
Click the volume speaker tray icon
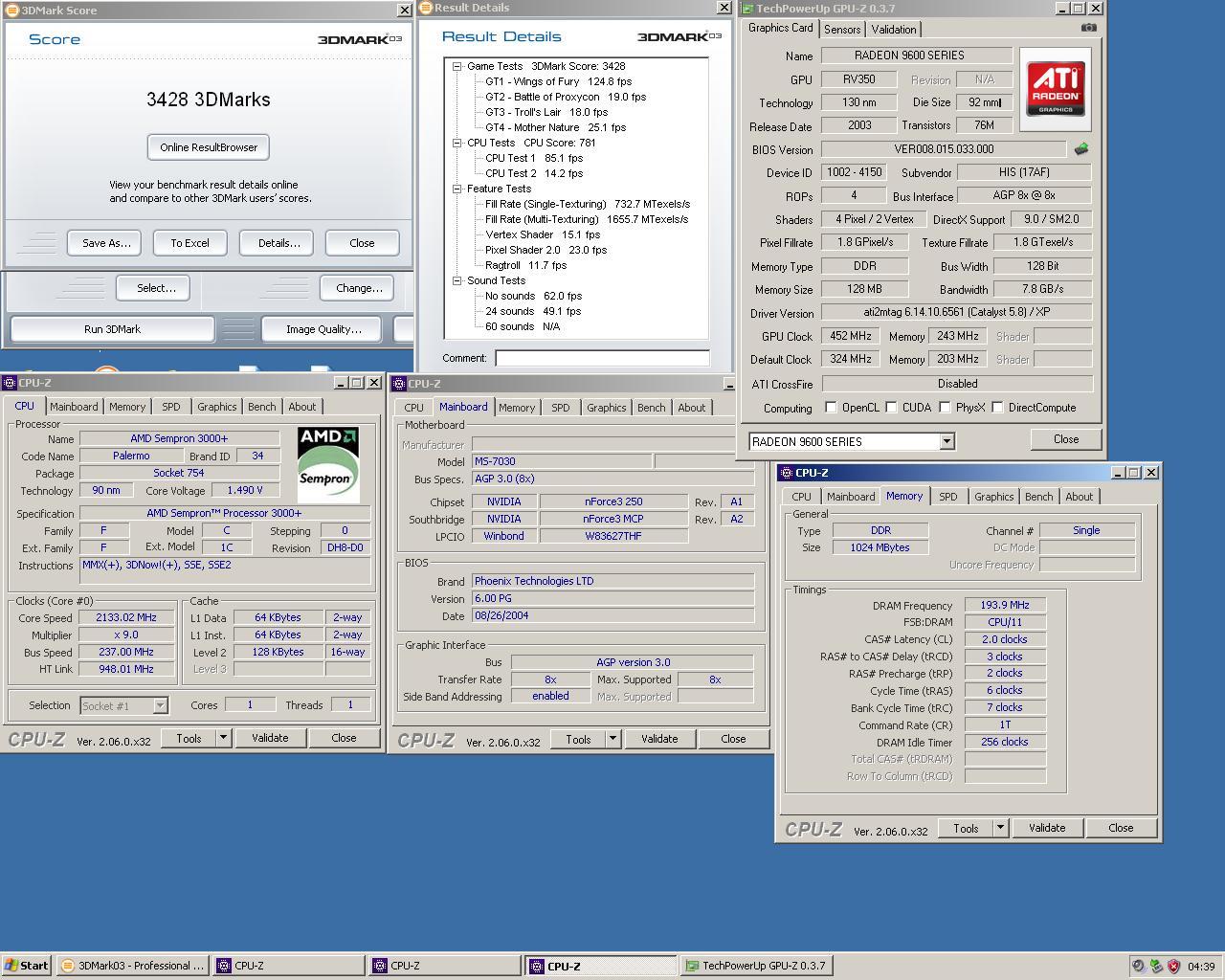pyautogui.click(x=1139, y=966)
